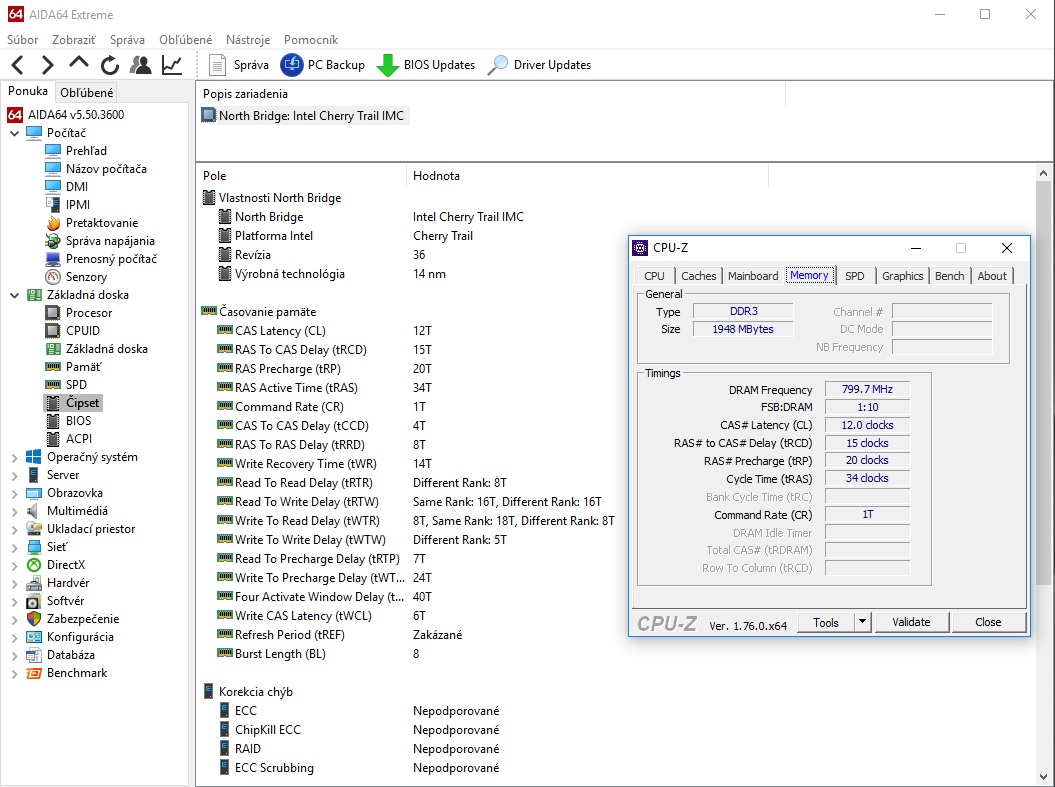Open the Zobraziť menu
Image resolution: width=1055 pixels, height=787 pixels.
click(74, 40)
